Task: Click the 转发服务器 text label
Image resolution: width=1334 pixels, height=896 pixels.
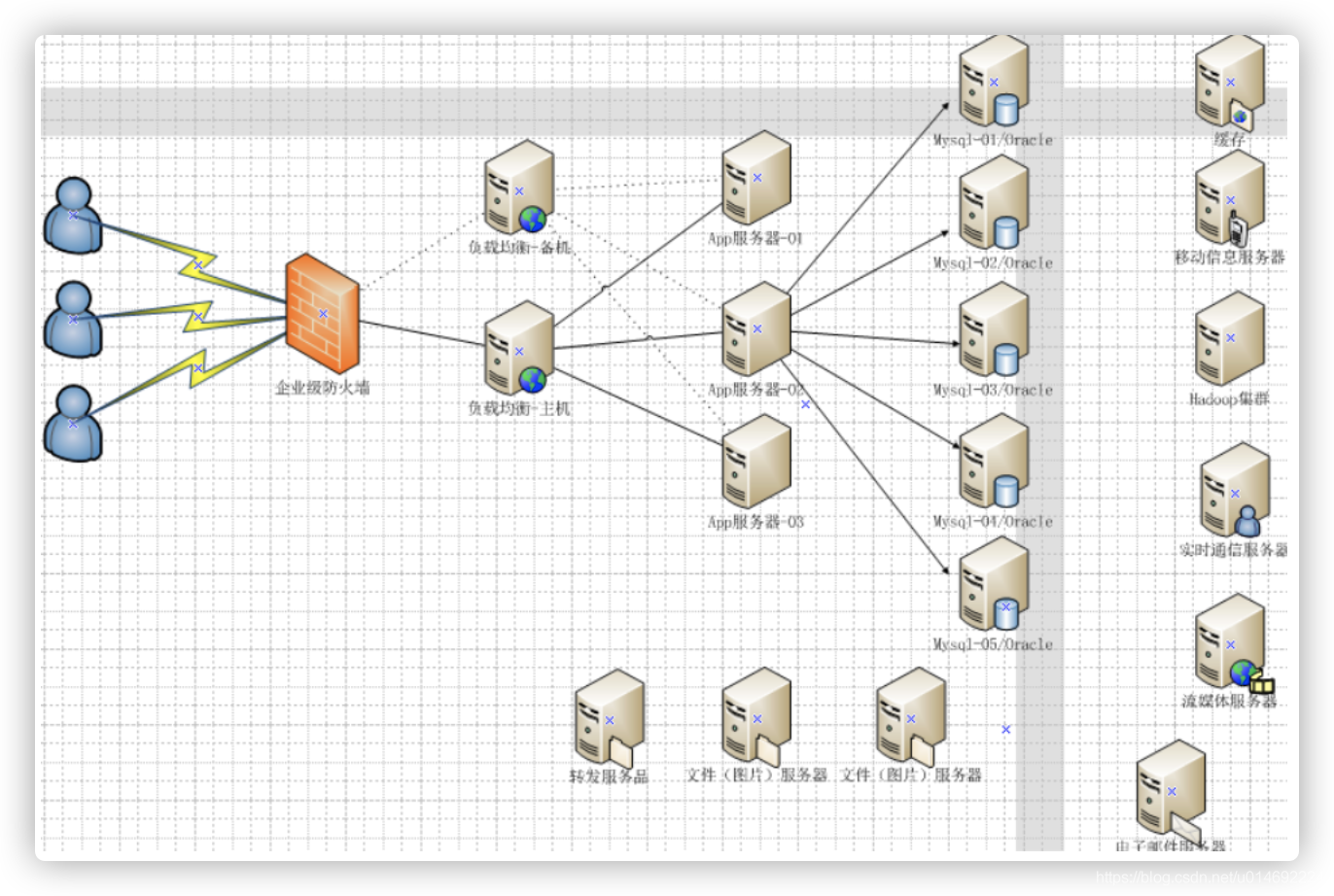Action: point(609,776)
